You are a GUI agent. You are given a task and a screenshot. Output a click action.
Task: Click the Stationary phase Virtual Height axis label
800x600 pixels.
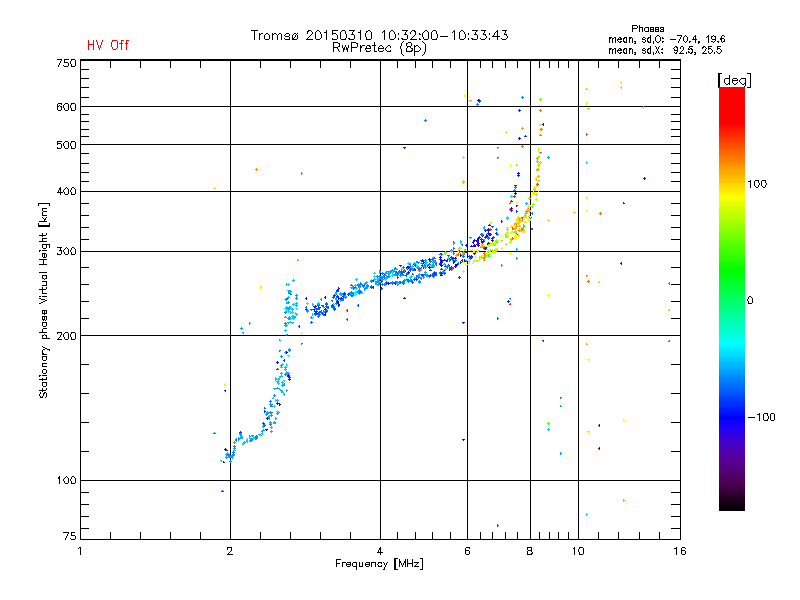(x=44, y=300)
